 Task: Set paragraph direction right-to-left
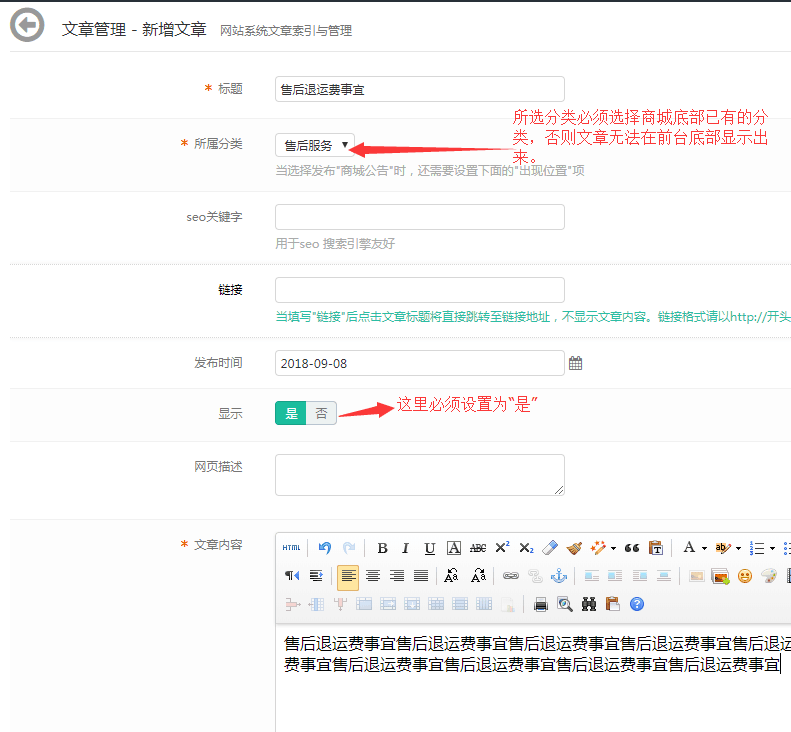point(292,576)
